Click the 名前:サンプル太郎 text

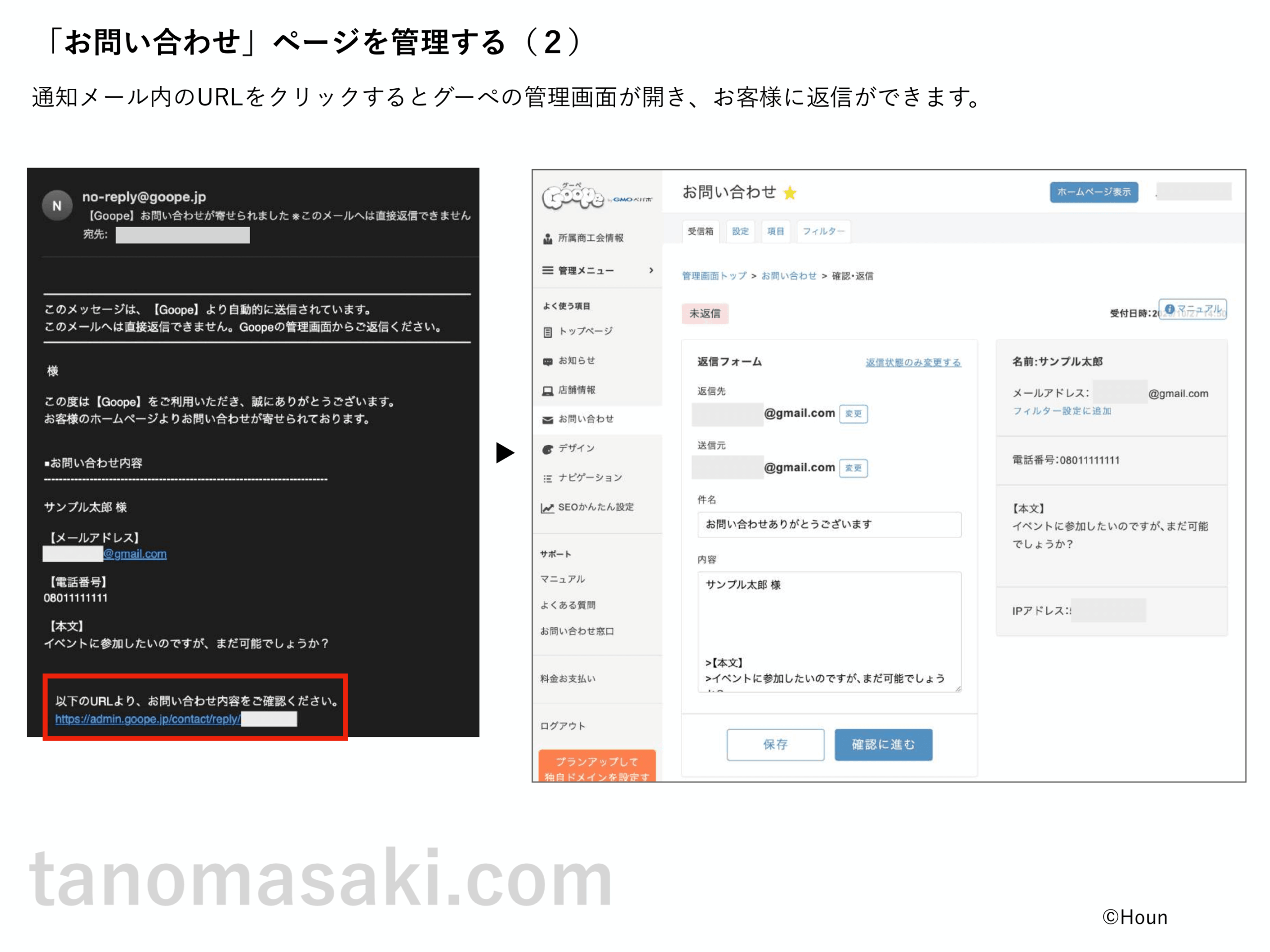click(1057, 361)
